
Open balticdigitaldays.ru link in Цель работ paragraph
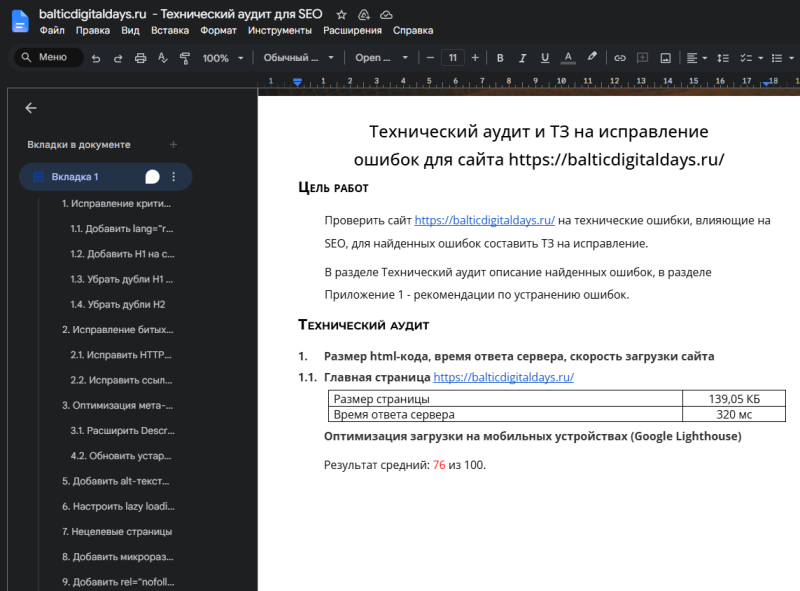(x=485, y=220)
